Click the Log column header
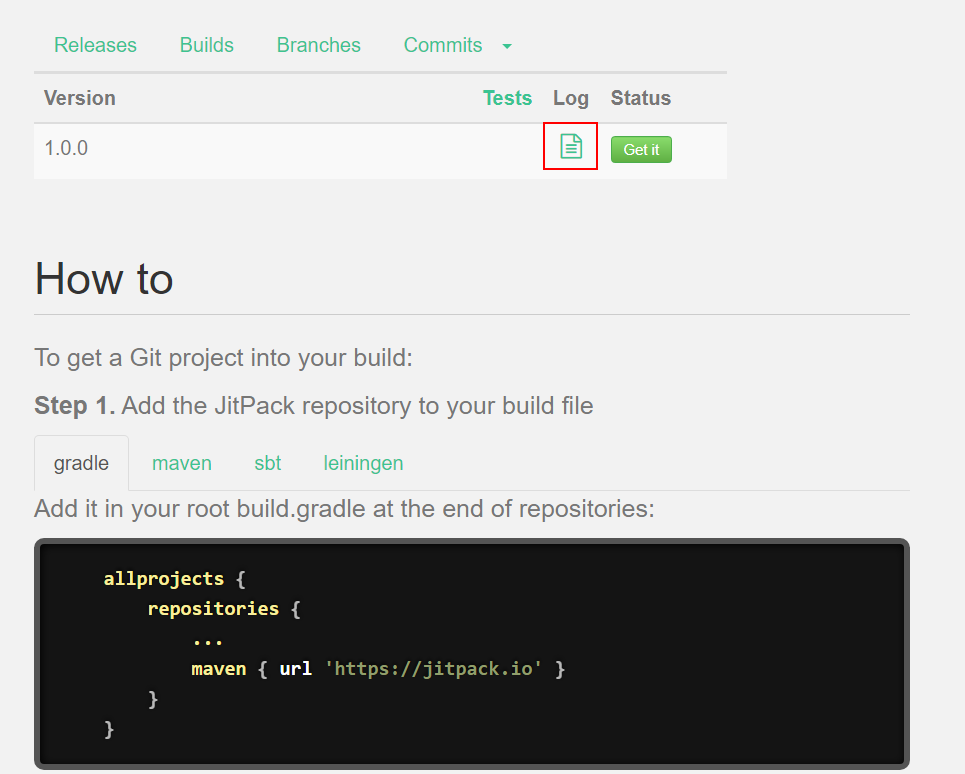Screen dimensions: 965x774 point(571,98)
